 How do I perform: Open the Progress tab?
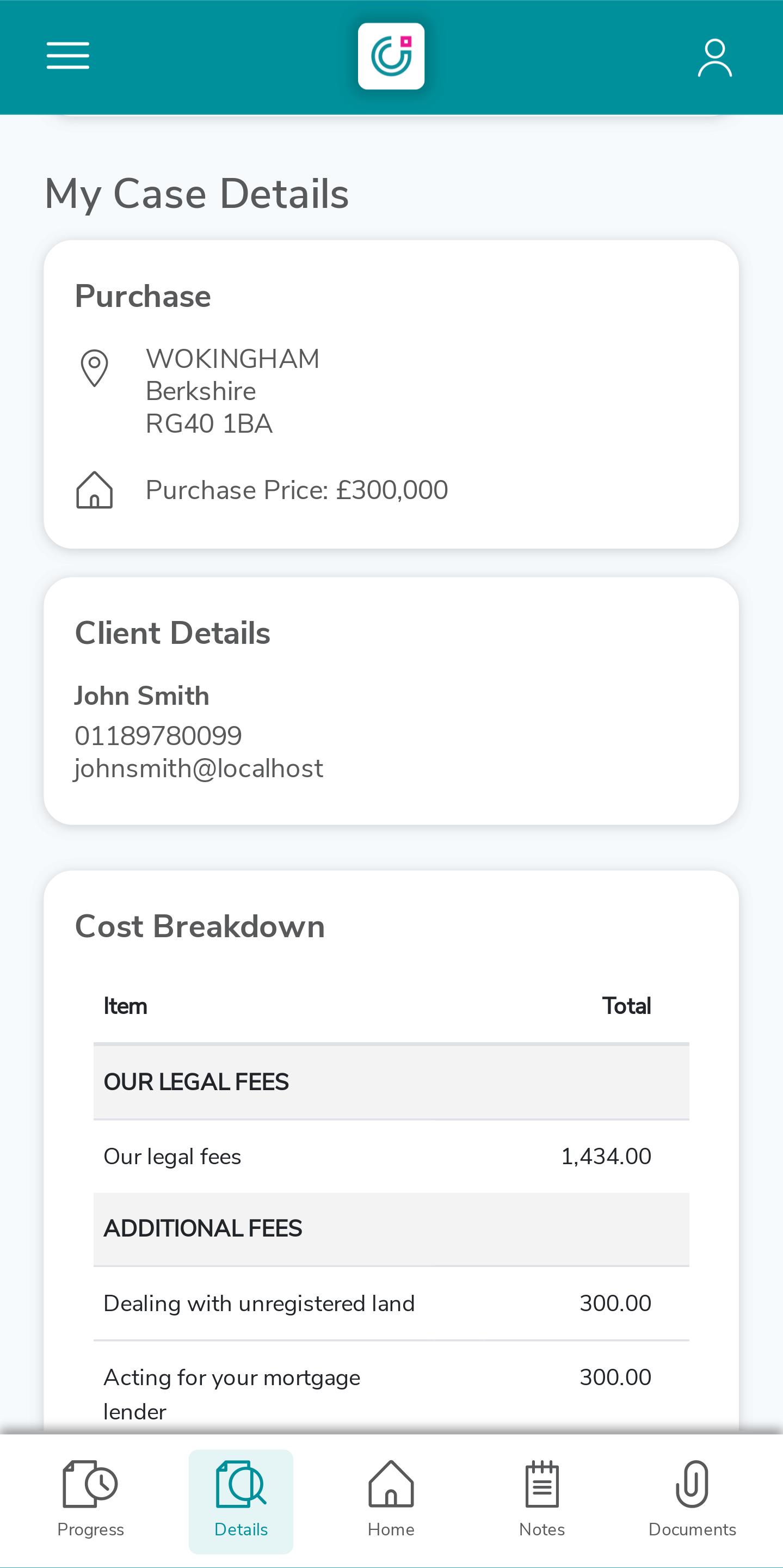pos(91,1501)
